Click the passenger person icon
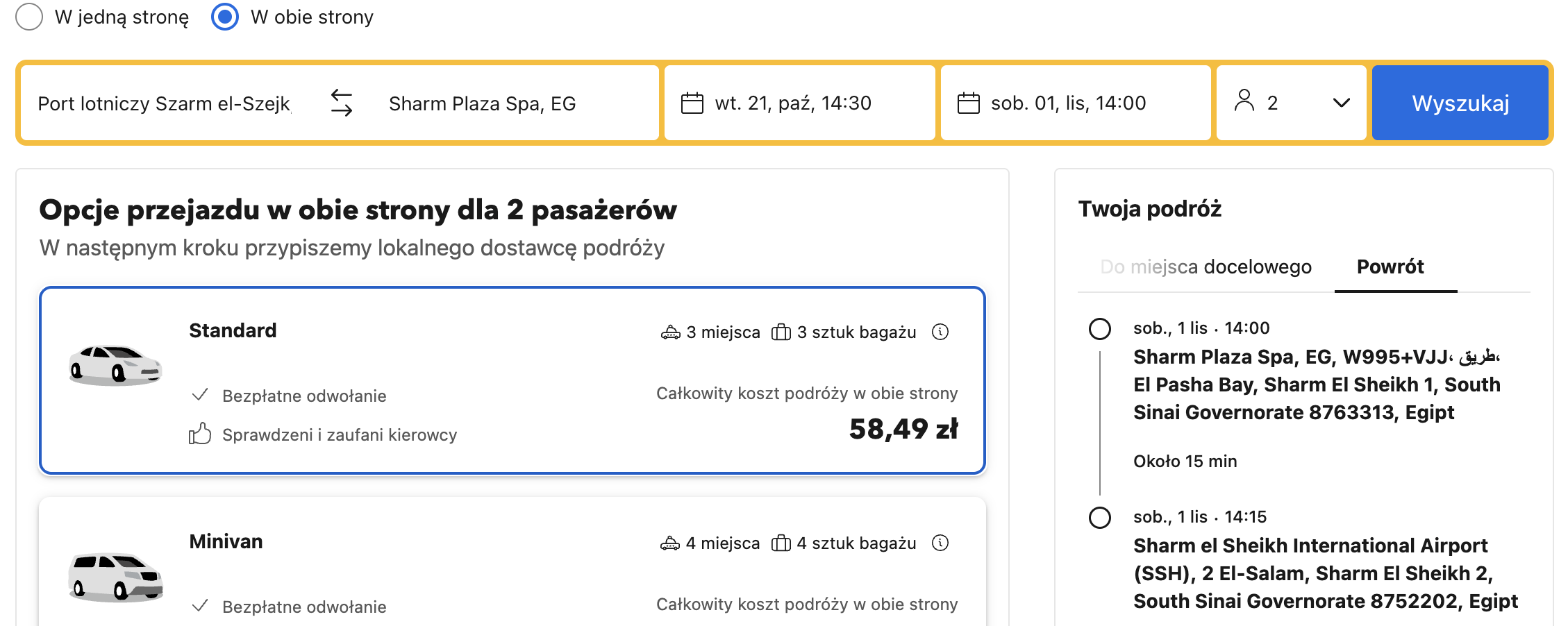The width and height of the screenshot is (1568, 626). click(x=1244, y=101)
